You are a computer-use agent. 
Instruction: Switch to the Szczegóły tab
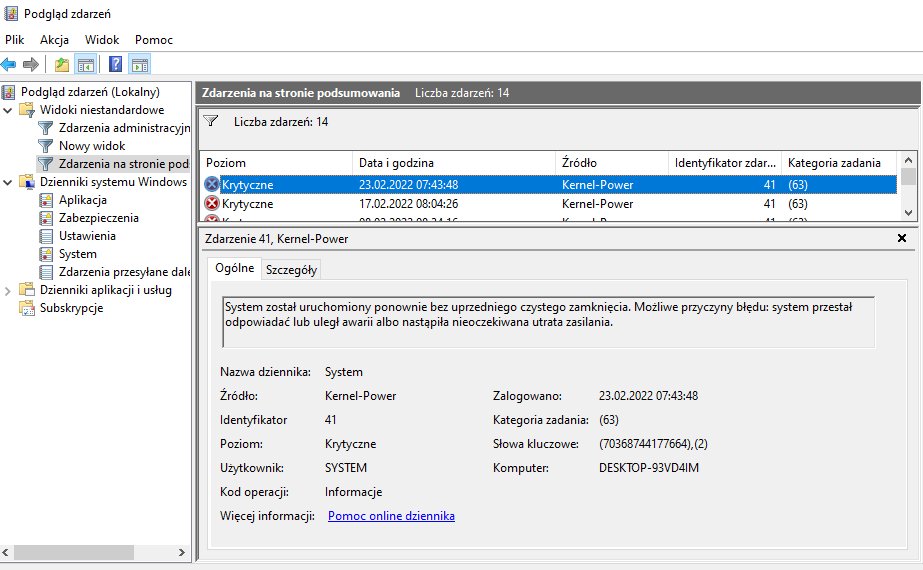click(x=291, y=270)
